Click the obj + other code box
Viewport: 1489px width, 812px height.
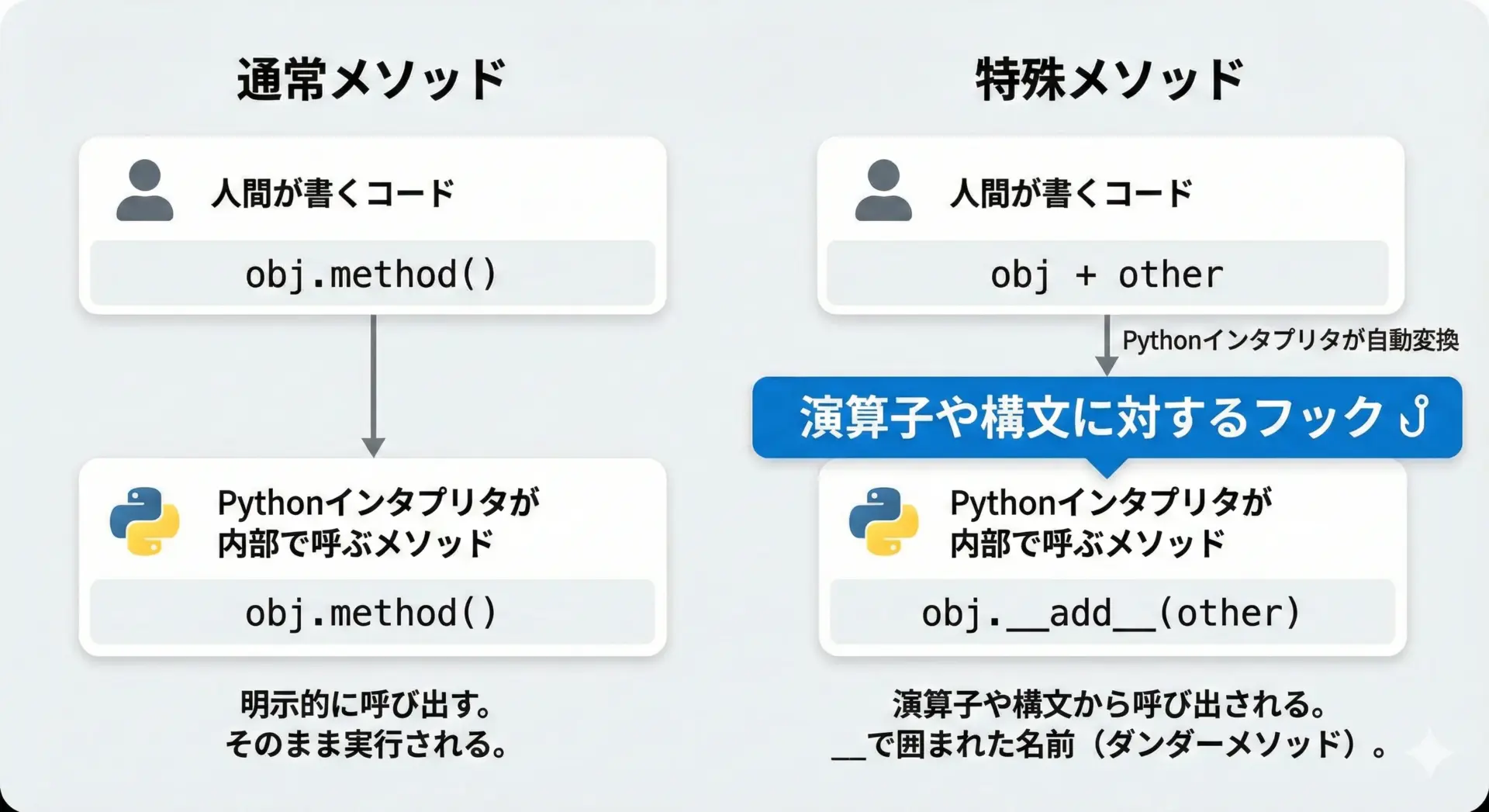(1107, 275)
